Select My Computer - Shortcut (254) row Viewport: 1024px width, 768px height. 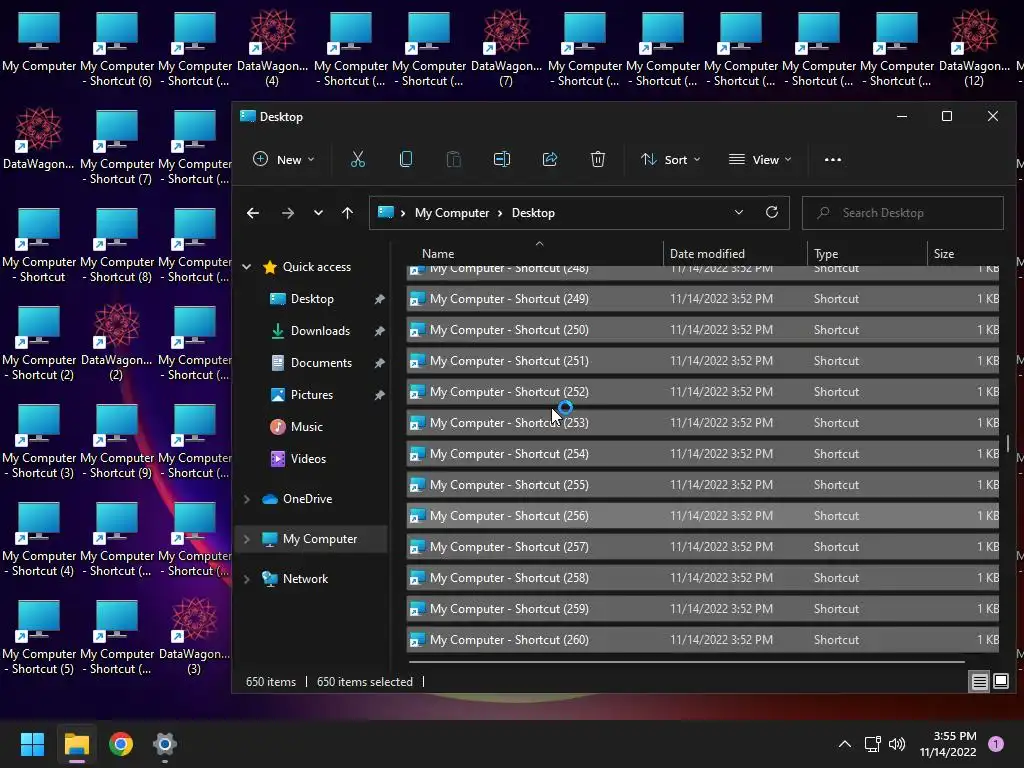703,454
